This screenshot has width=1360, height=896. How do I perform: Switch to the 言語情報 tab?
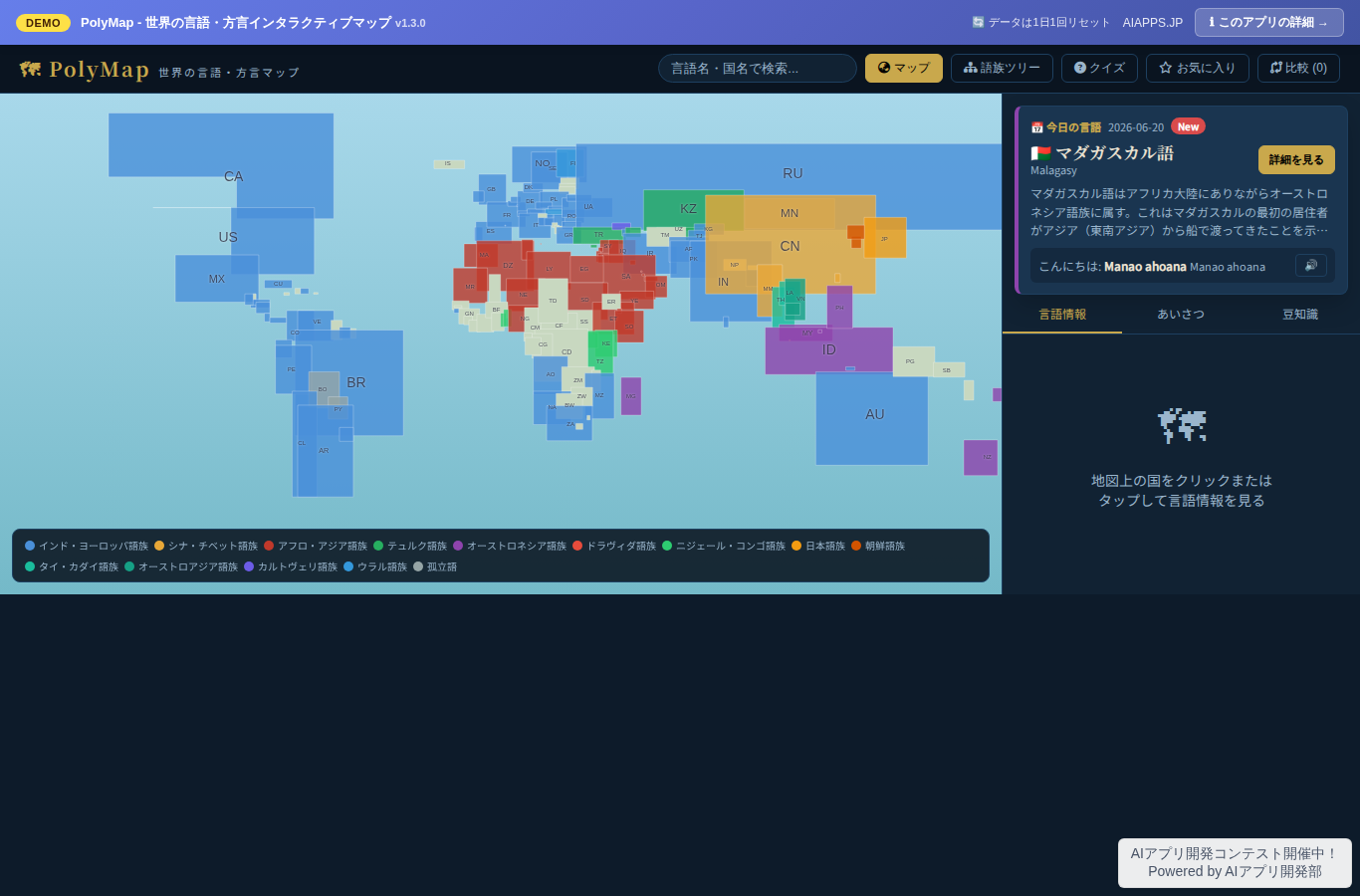1062,314
